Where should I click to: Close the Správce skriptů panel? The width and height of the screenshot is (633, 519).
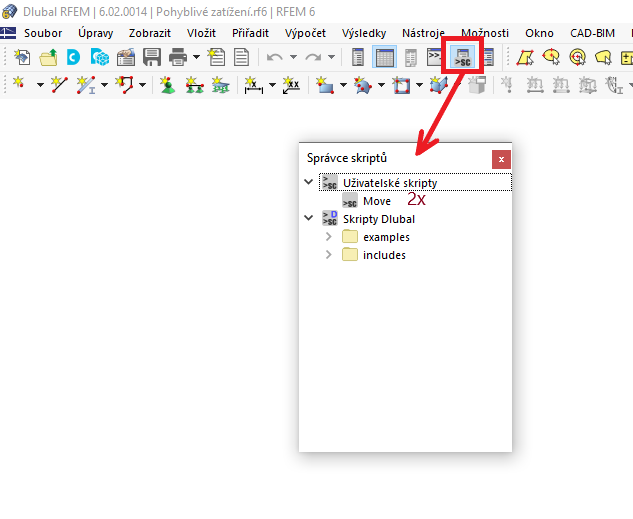coord(501,159)
